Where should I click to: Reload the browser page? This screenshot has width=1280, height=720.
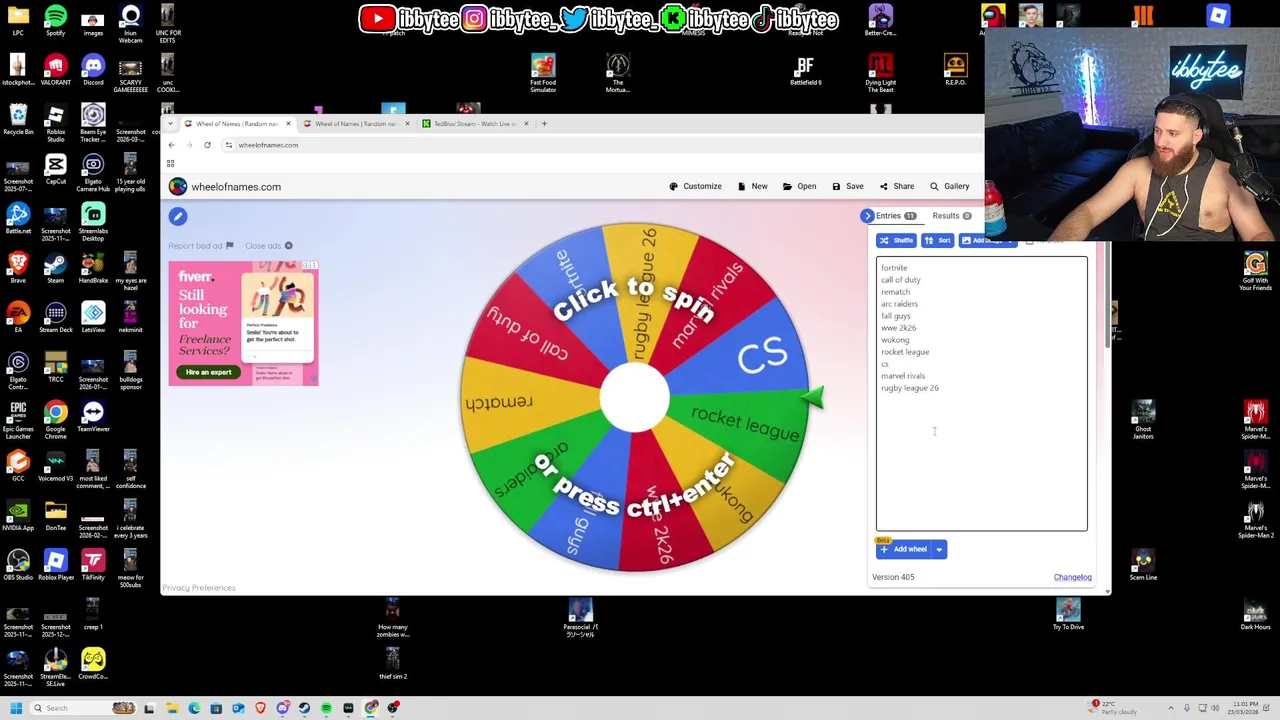207,145
